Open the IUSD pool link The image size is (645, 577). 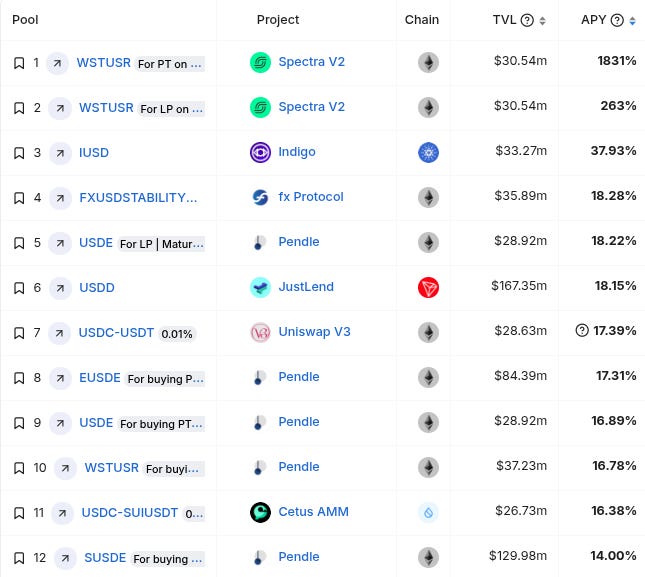[94, 153]
